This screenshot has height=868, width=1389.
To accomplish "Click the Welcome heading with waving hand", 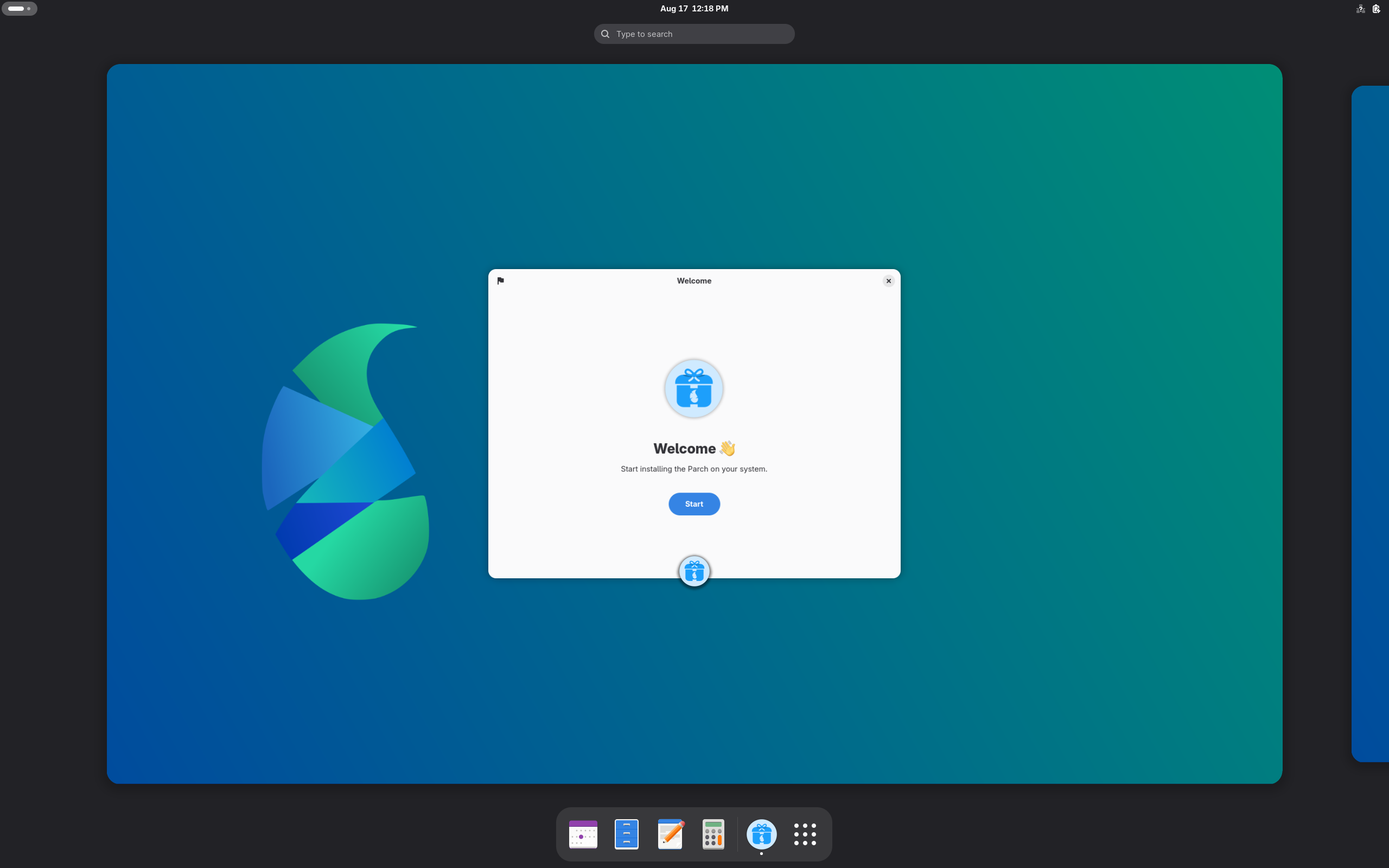I will (694, 448).
